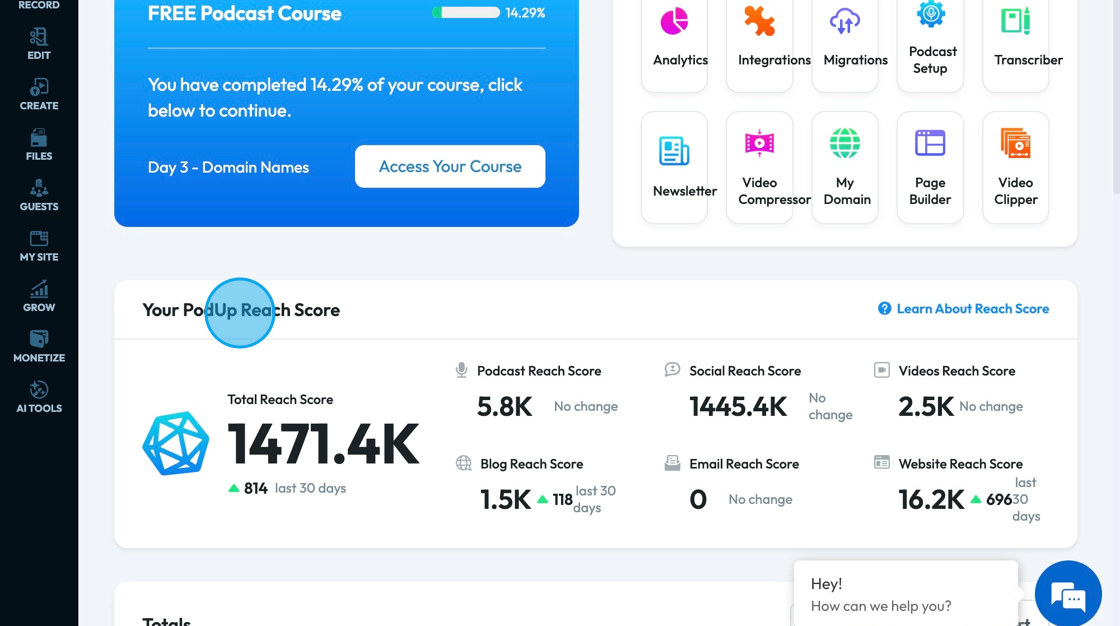Screen dimensions: 1120x626
Task: Click the Learn About Reach Score link
Action: [x=964, y=309]
